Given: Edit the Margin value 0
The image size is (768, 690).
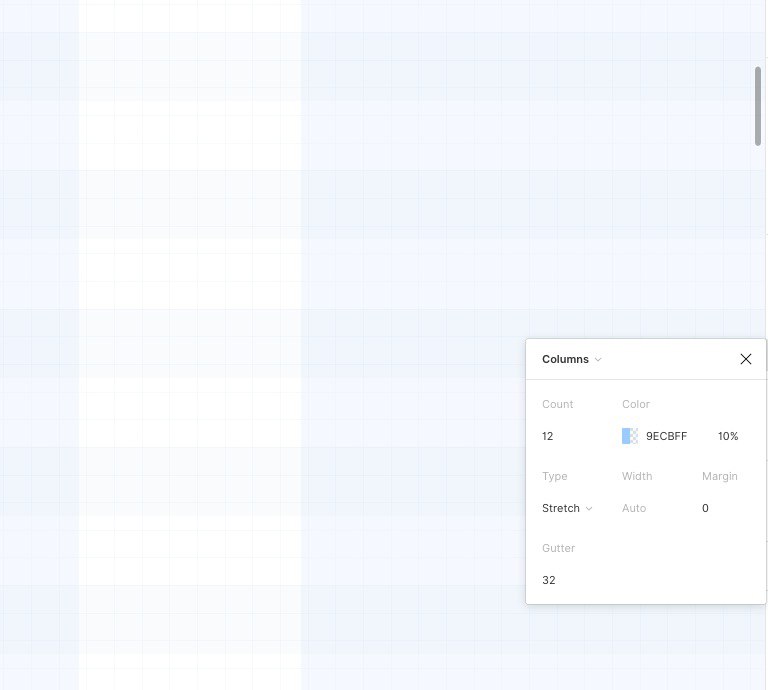Looking at the screenshot, I should coord(705,508).
